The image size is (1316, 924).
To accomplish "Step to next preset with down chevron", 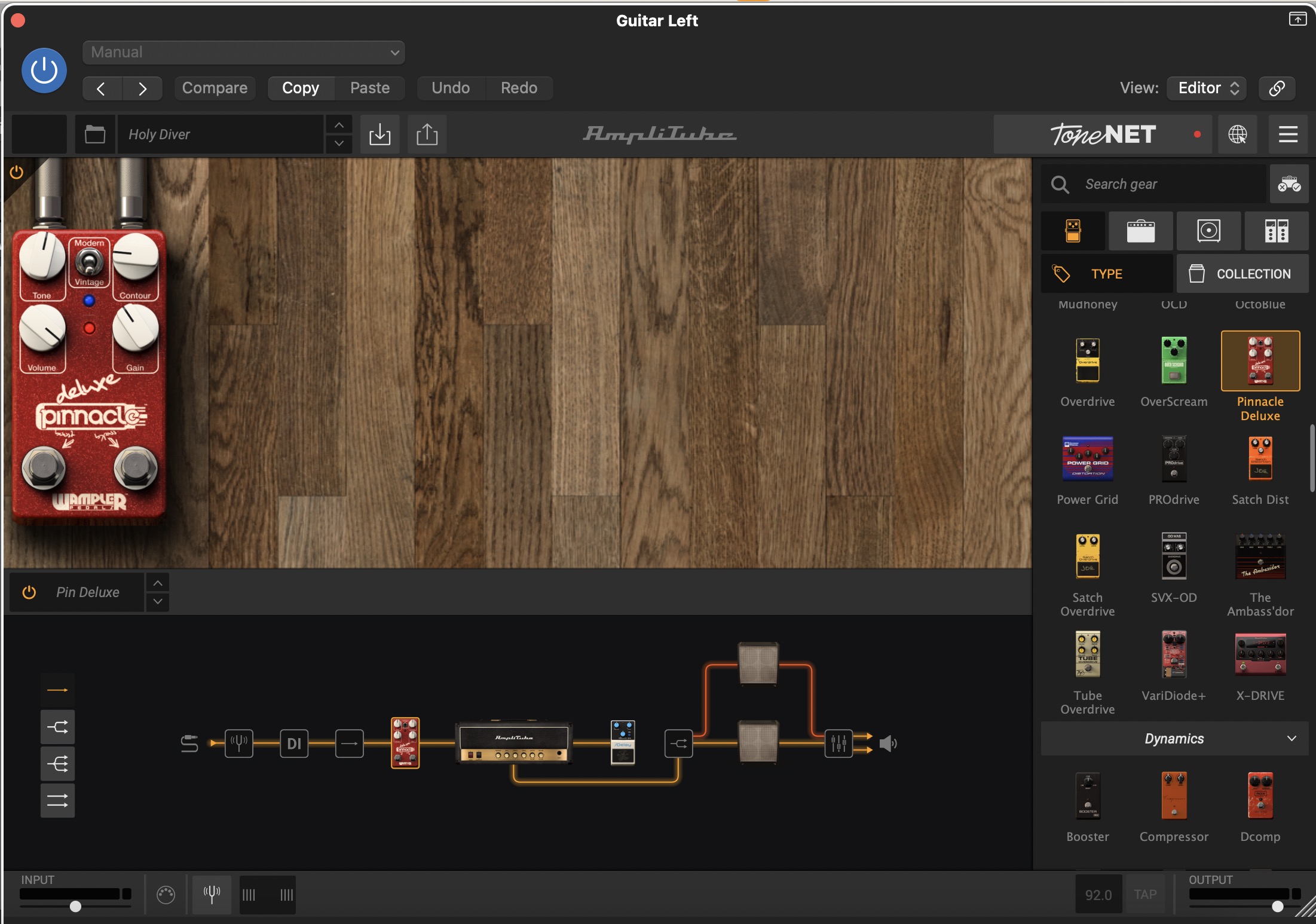I will 339,143.
